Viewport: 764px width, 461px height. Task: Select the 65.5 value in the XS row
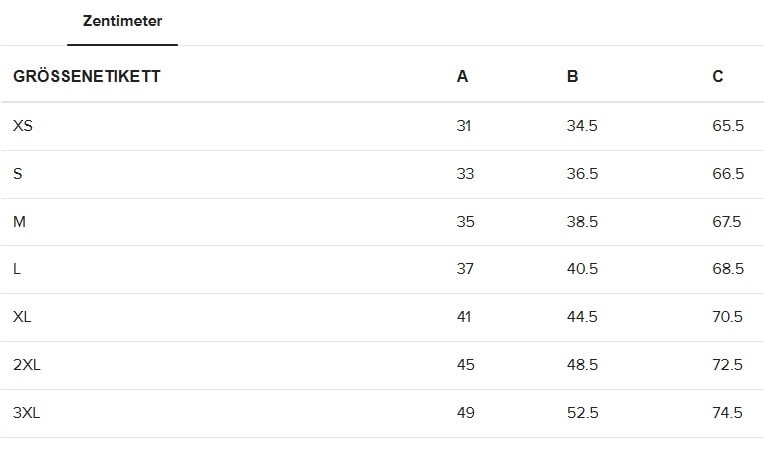tap(727, 126)
